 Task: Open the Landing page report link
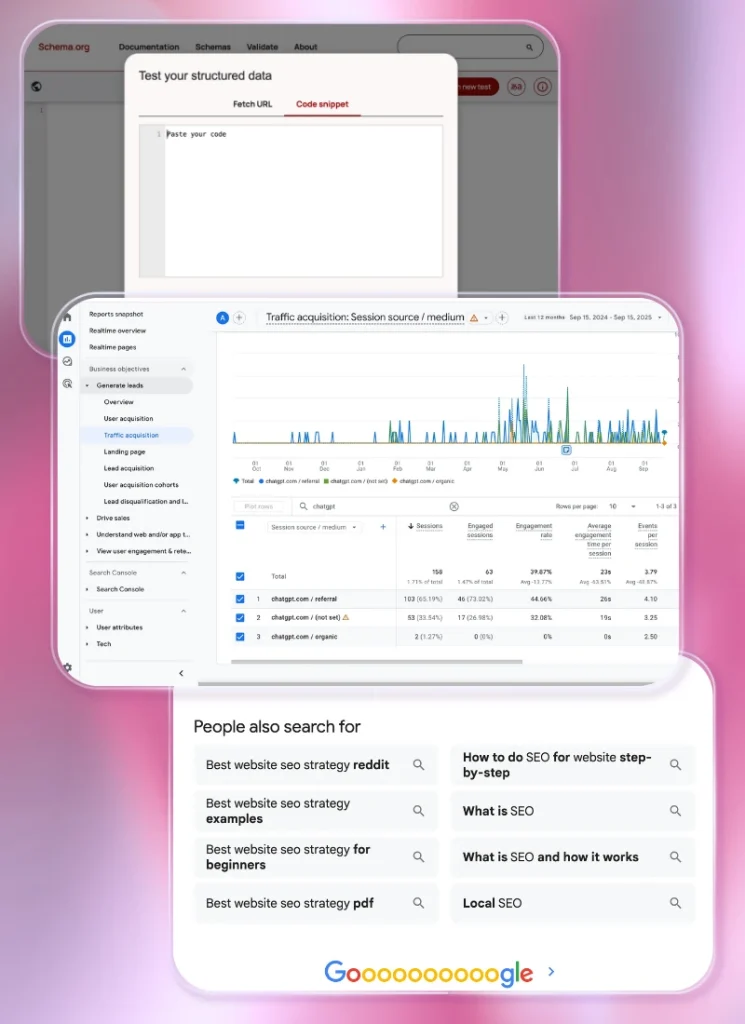click(x=124, y=452)
